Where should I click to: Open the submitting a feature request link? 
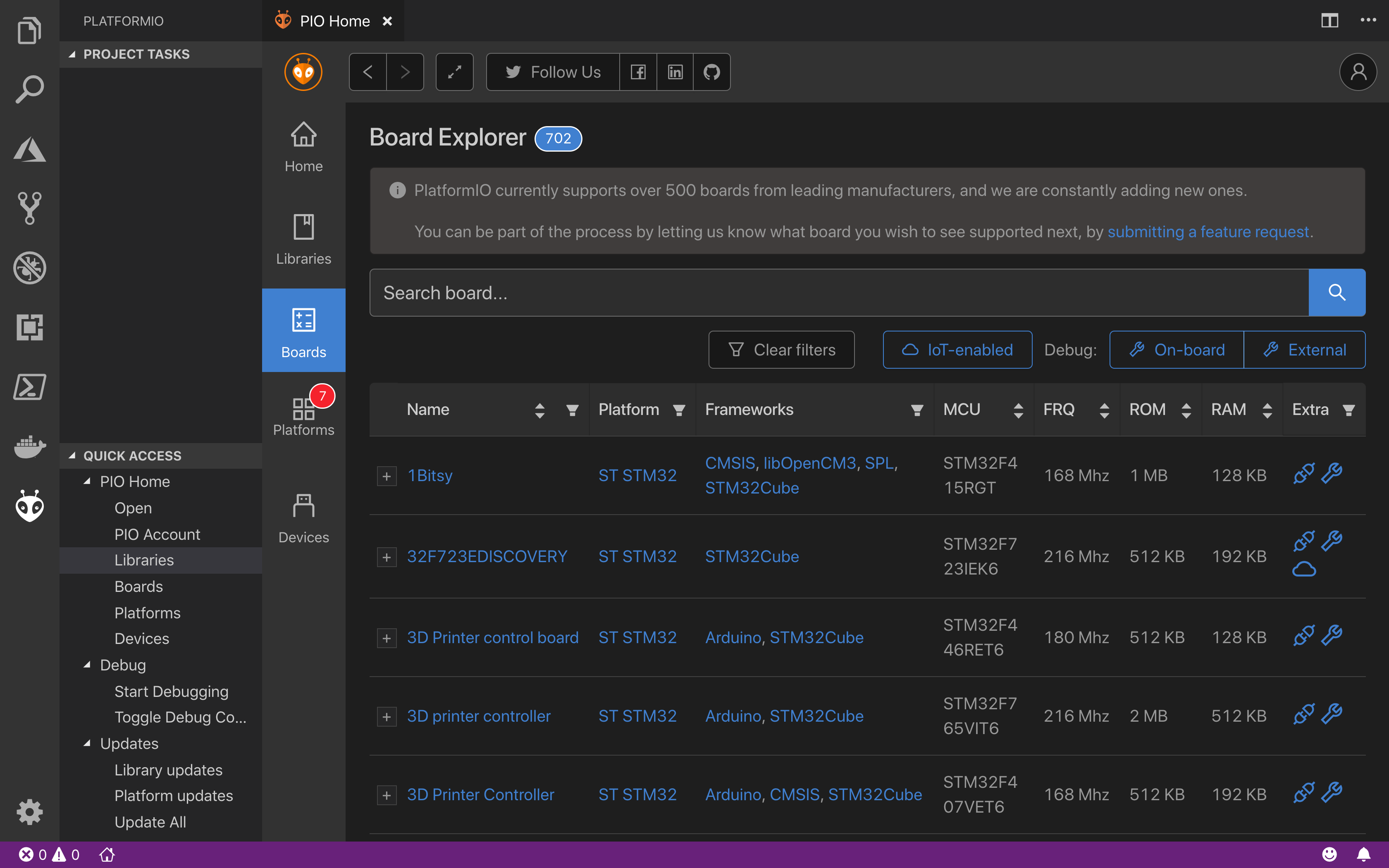(1208, 232)
